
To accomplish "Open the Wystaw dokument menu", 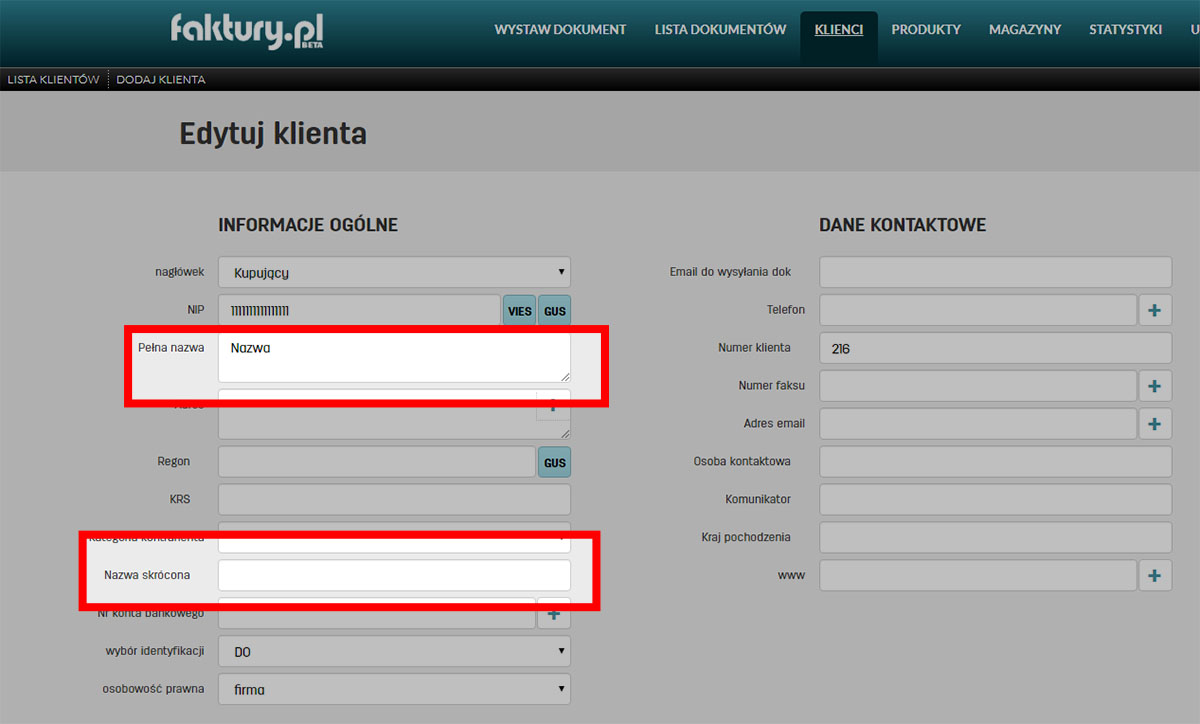I will click(560, 30).
